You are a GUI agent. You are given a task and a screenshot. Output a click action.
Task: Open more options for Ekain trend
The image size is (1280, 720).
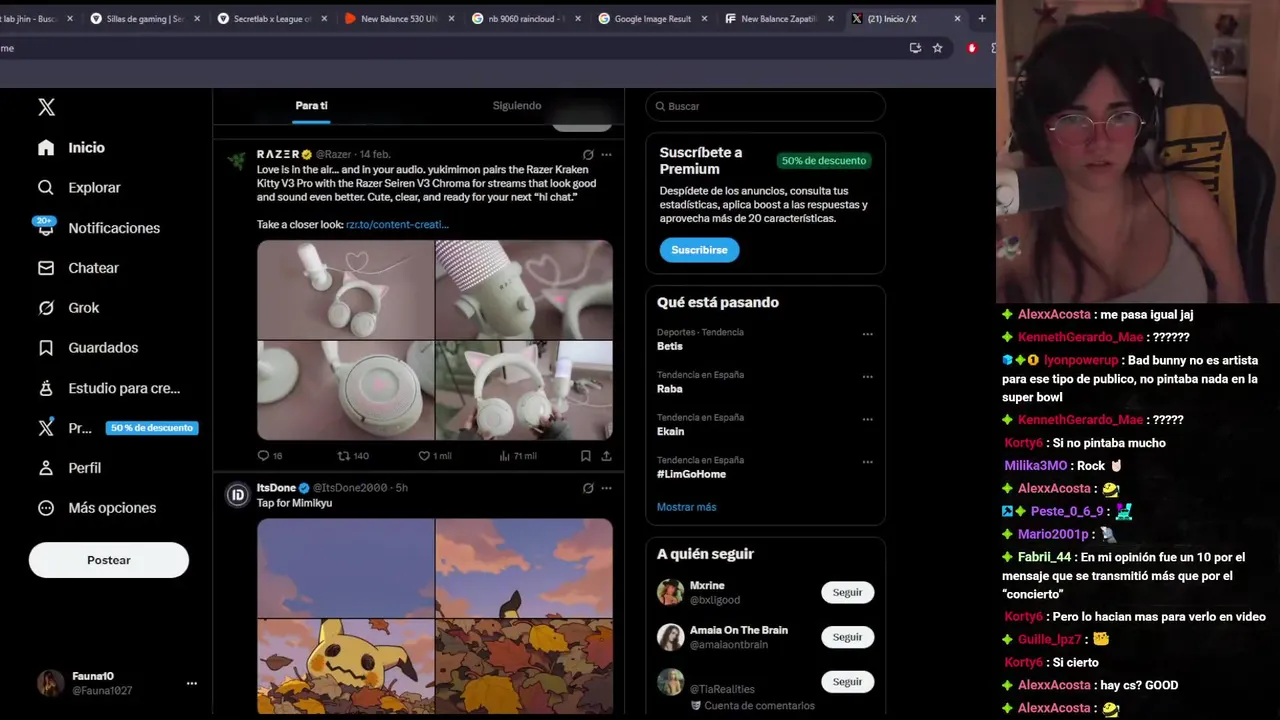click(x=867, y=419)
